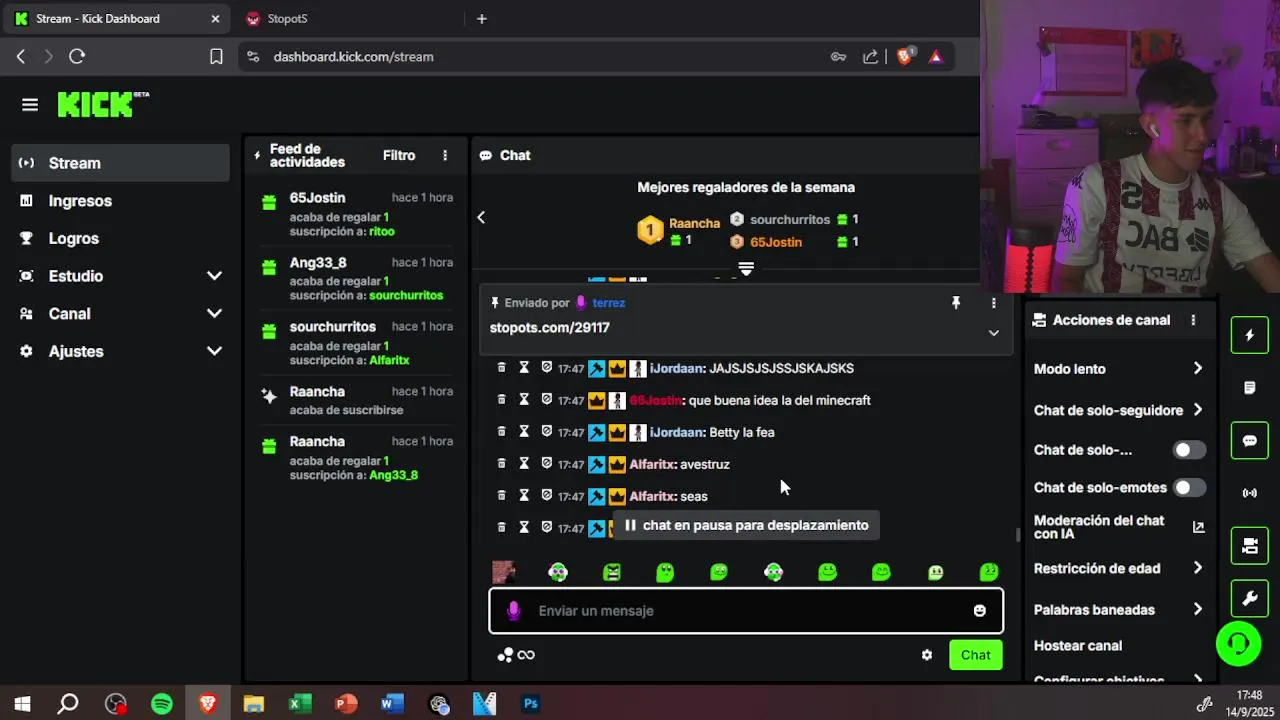
Task: Delete iJordaan's JAJSJSJSJSSJSKAJSKS message
Action: pos(502,368)
